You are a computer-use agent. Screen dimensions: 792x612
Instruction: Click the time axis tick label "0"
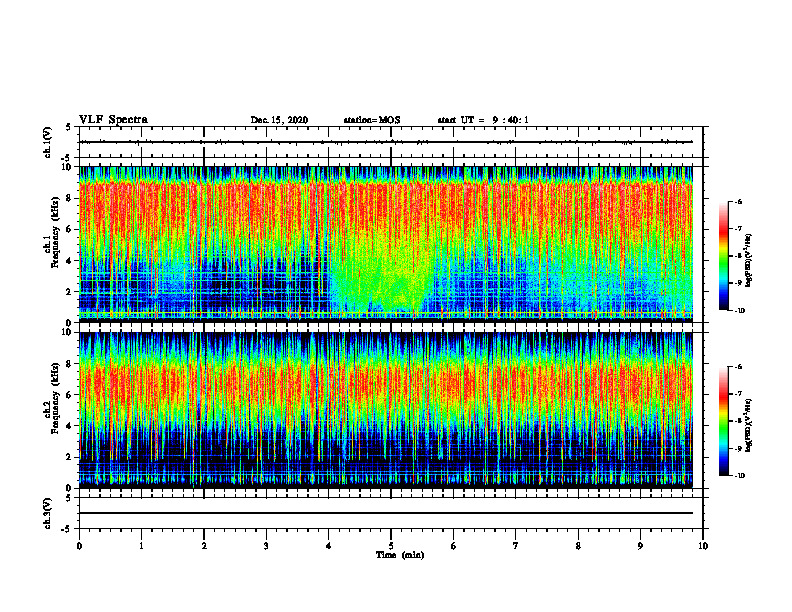79,546
